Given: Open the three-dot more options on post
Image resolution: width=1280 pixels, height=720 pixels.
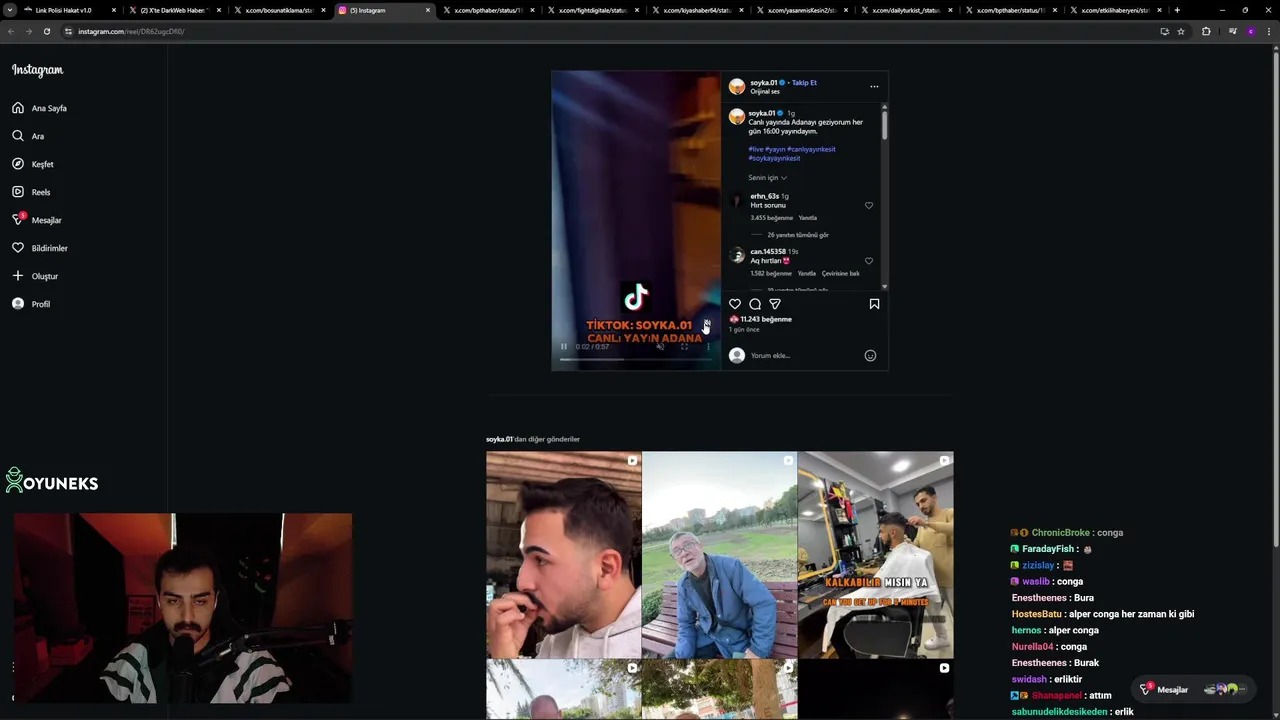Looking at the screenshot, I should (874, 86).
